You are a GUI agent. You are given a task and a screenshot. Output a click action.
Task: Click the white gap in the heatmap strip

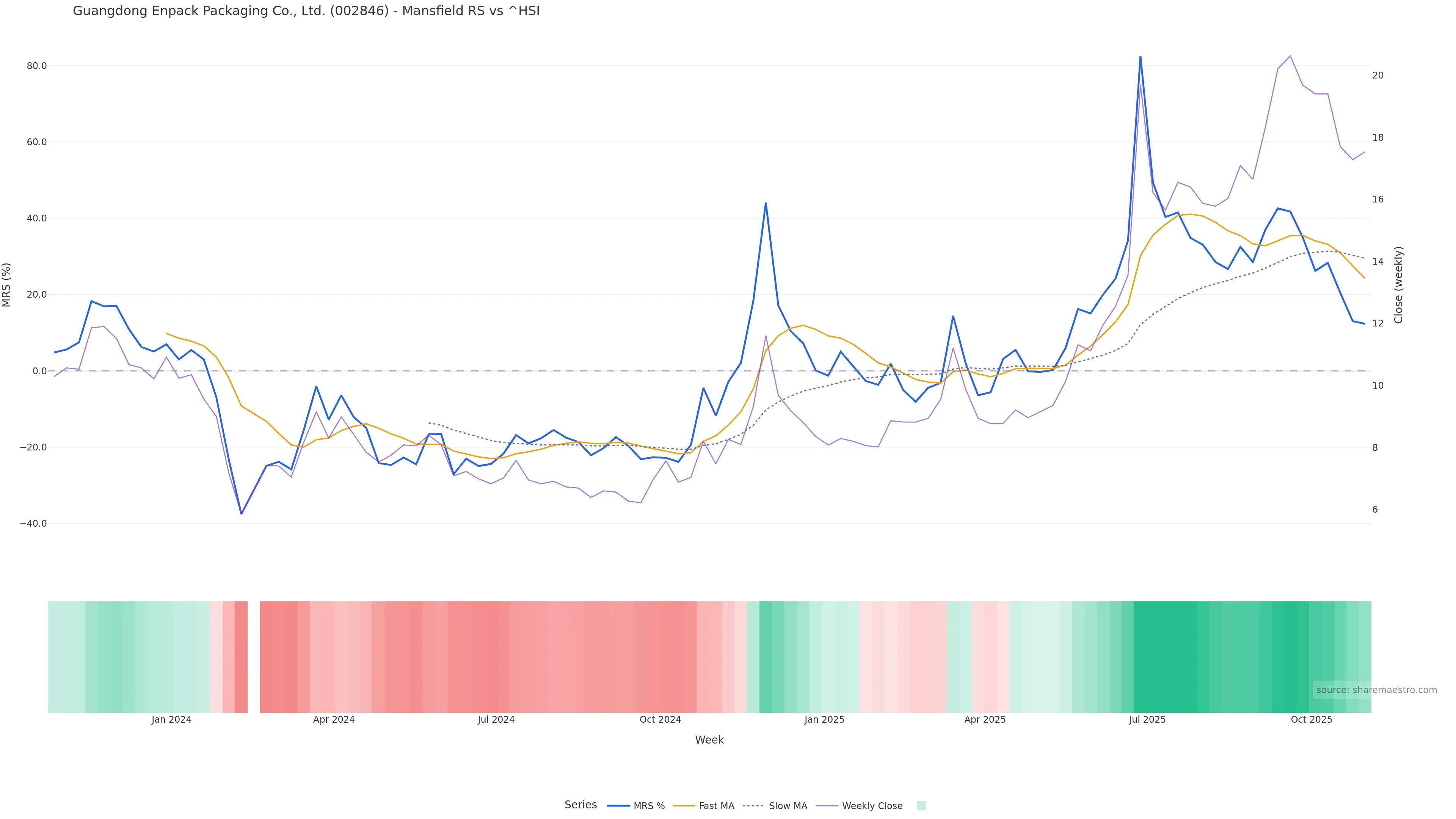pyautogui.click(x=254, y=657)
